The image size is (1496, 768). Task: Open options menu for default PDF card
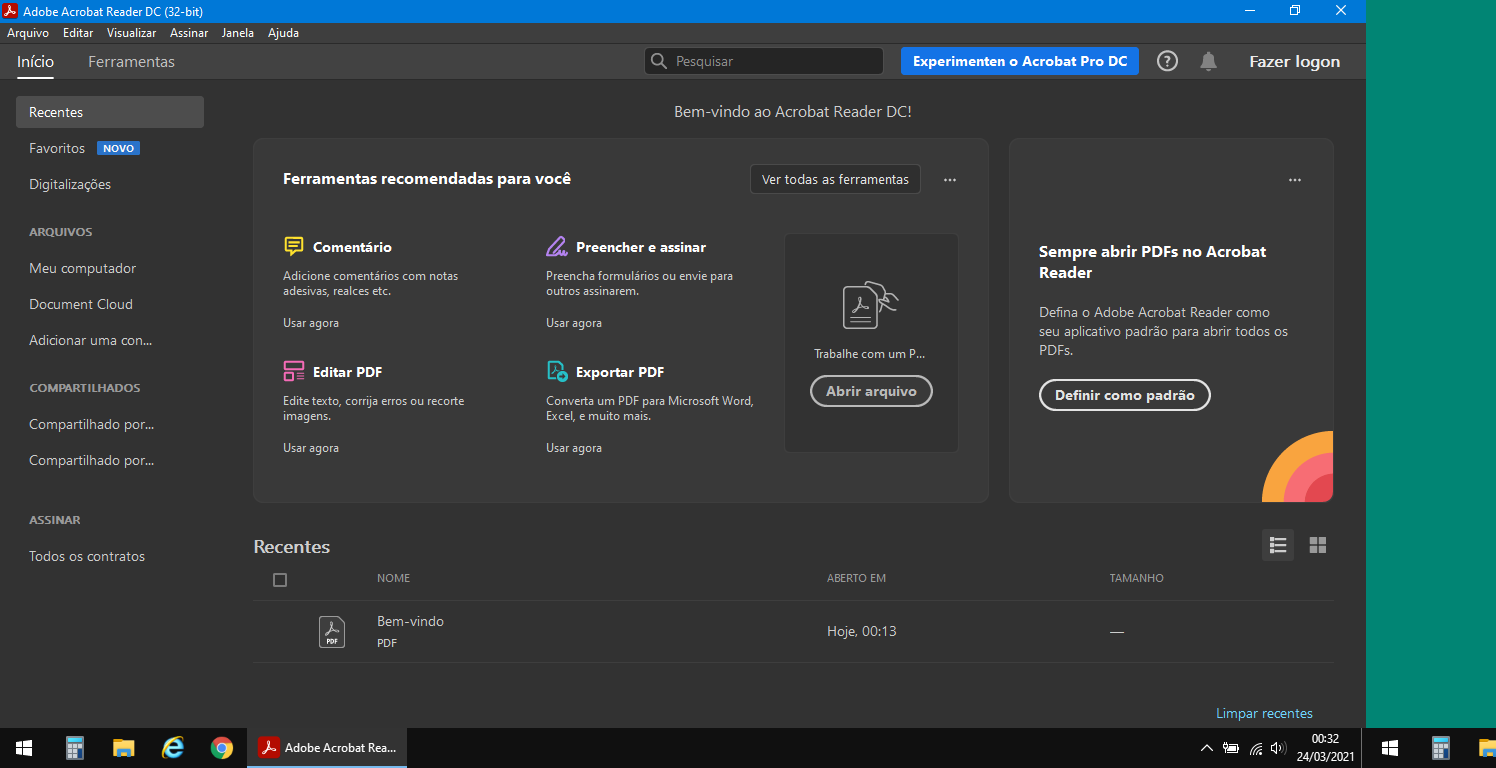(x=1295, y=180)
